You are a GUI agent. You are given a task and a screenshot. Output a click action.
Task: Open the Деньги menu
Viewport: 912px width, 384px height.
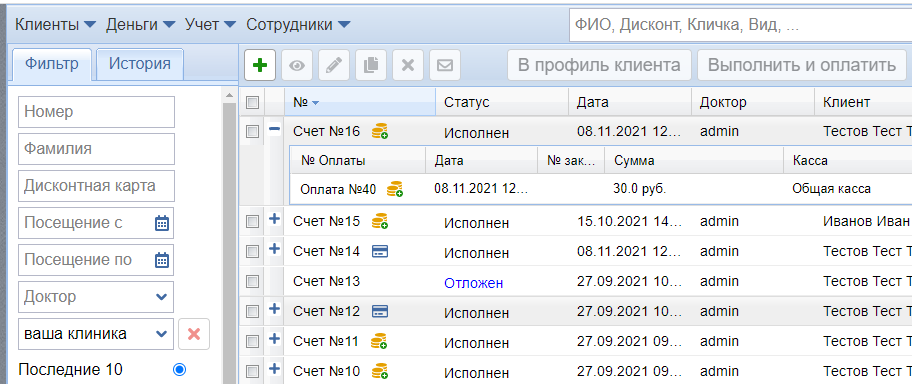(x=140, y=24)
